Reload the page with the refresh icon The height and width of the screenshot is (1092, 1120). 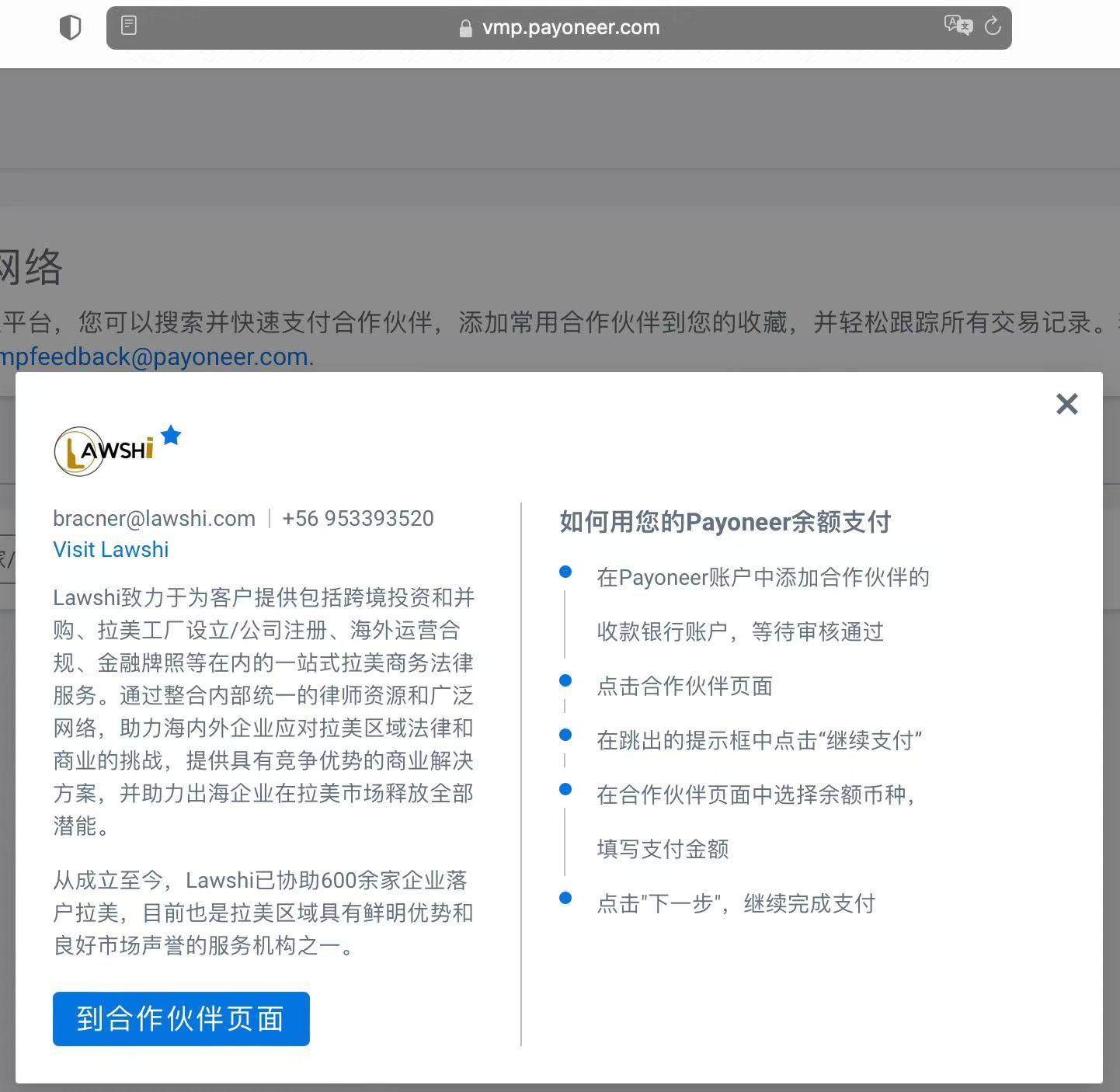coord(993,26)
